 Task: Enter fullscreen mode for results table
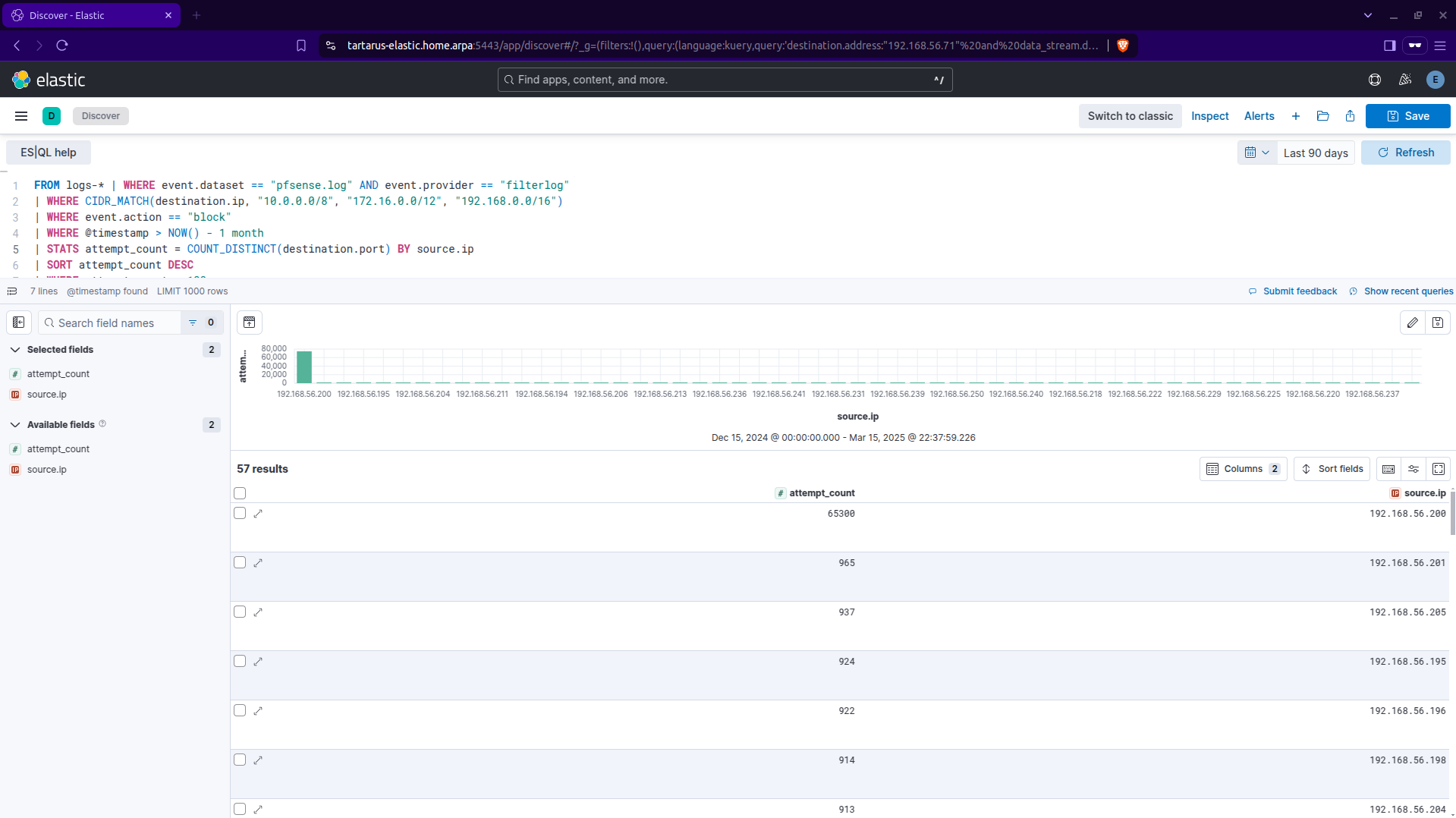pos(1439,469)
